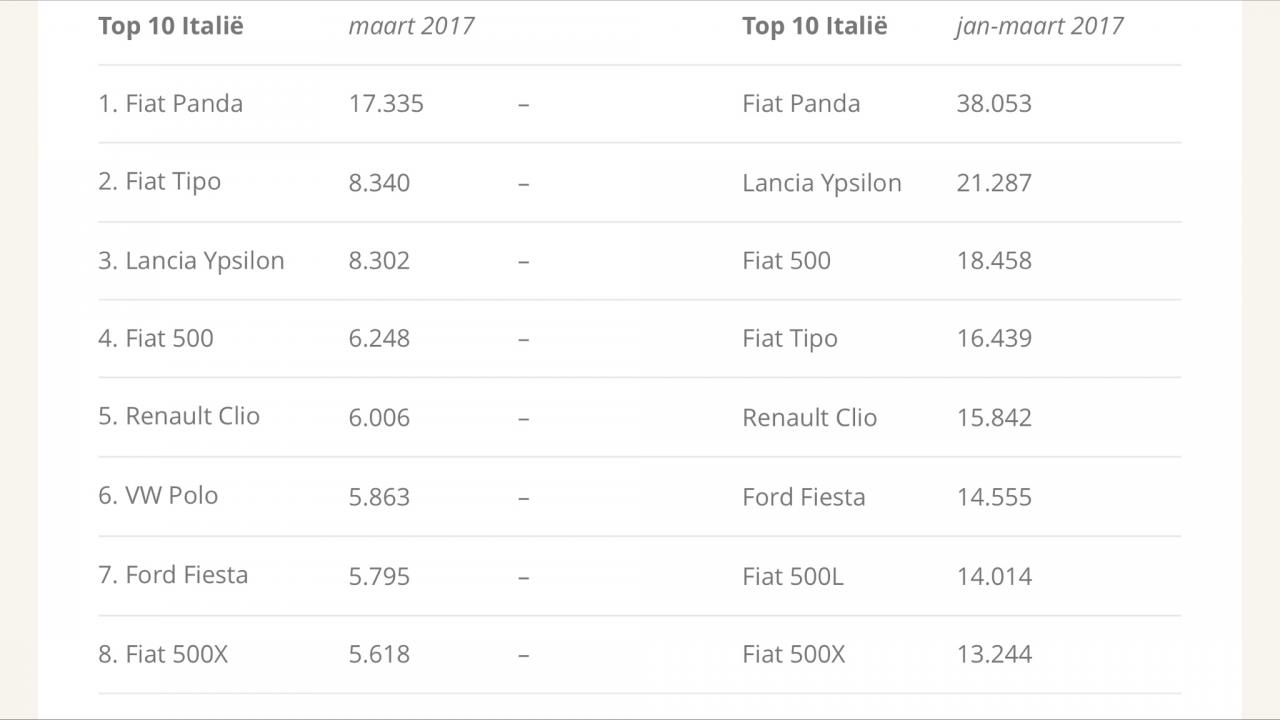Click '4. Fiat 500' entry
The width and height of the screenshot is (1280, 720).
click(156, 338)
